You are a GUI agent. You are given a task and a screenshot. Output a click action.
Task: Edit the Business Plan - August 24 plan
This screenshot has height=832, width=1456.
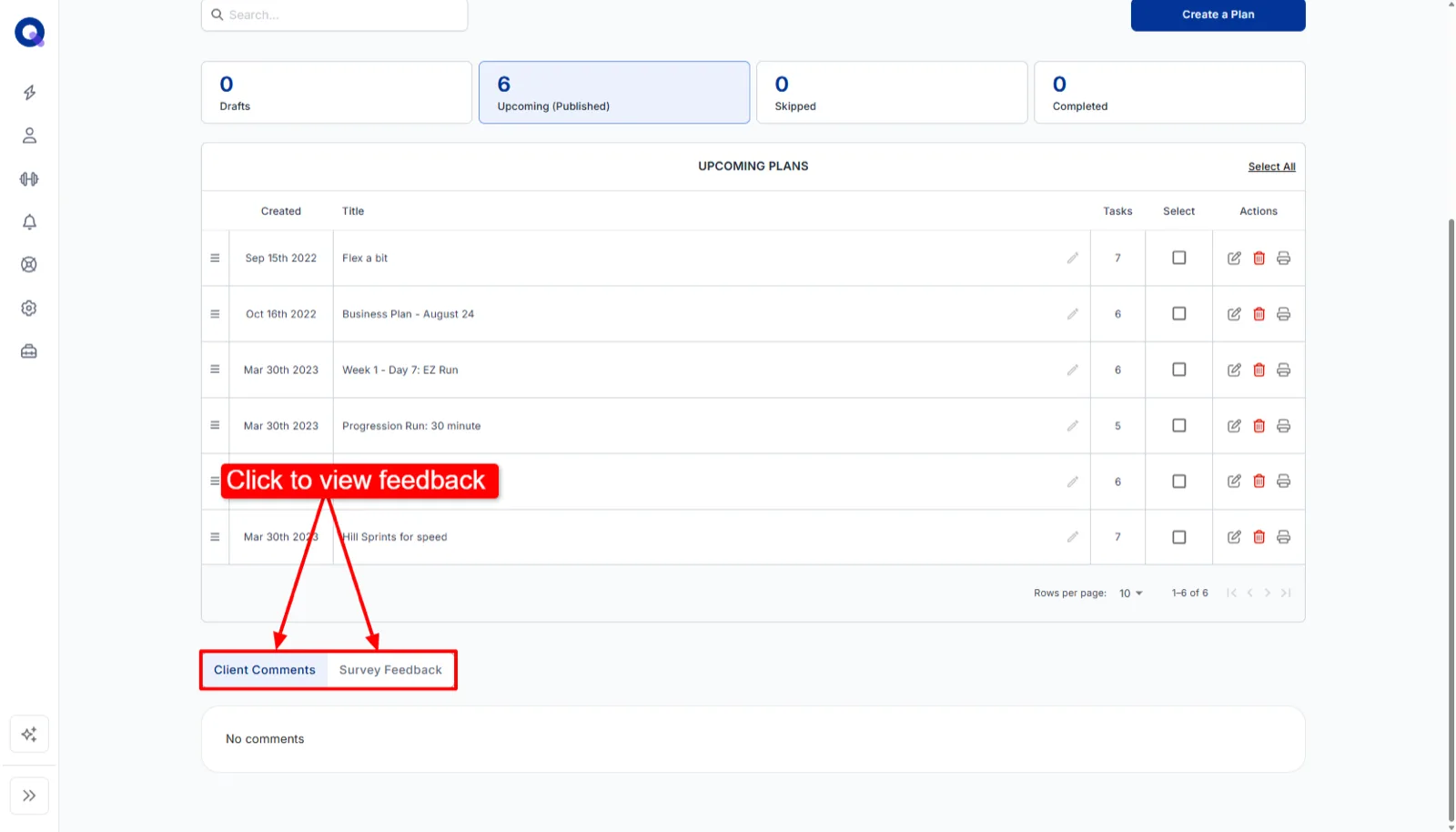pyautogui.click(x=1234, y=314)
